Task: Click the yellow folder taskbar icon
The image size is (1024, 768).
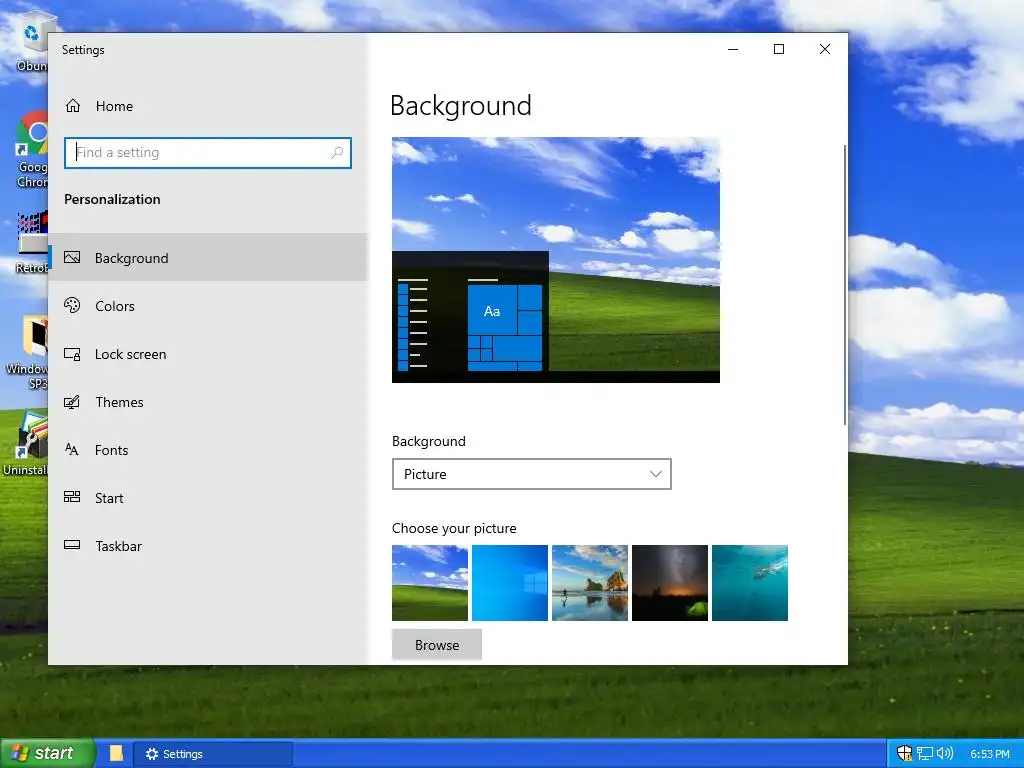Action: (116, 754)
